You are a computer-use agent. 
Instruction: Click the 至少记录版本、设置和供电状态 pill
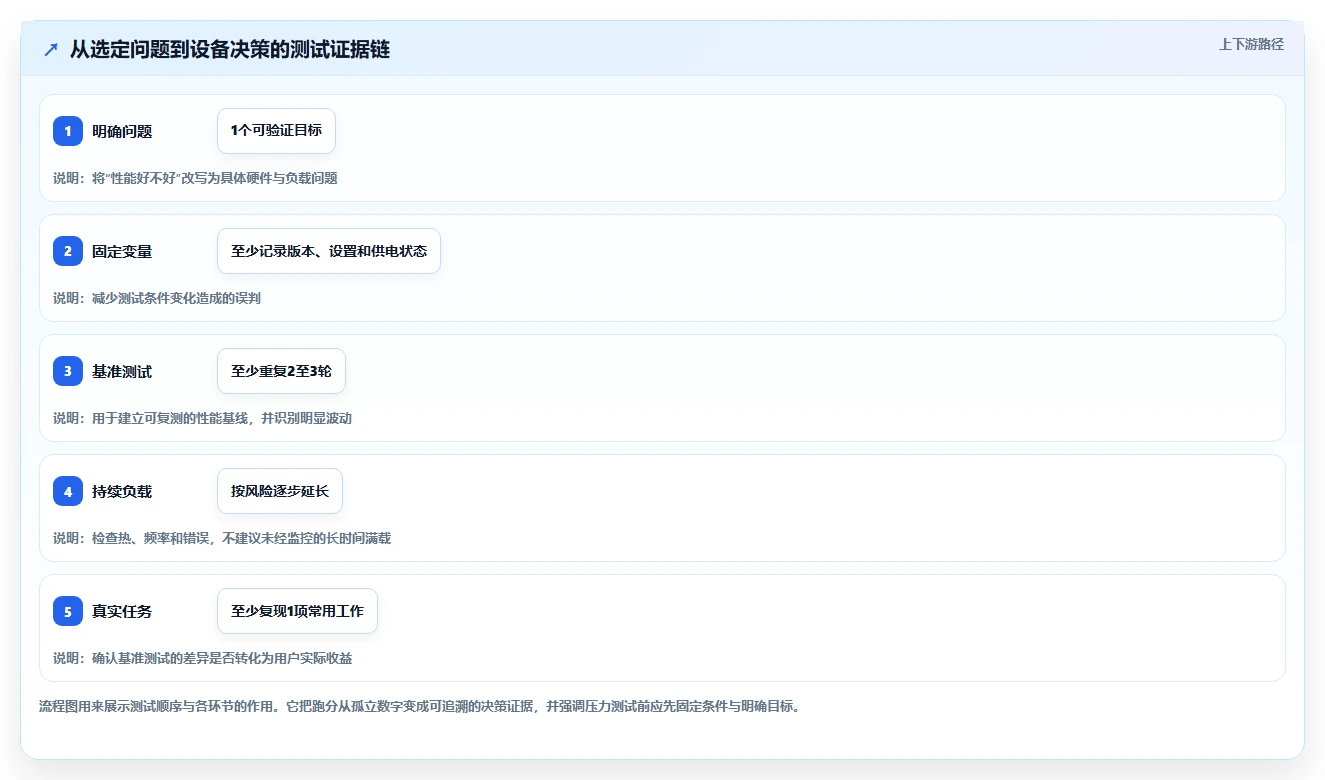pos(329,251)
